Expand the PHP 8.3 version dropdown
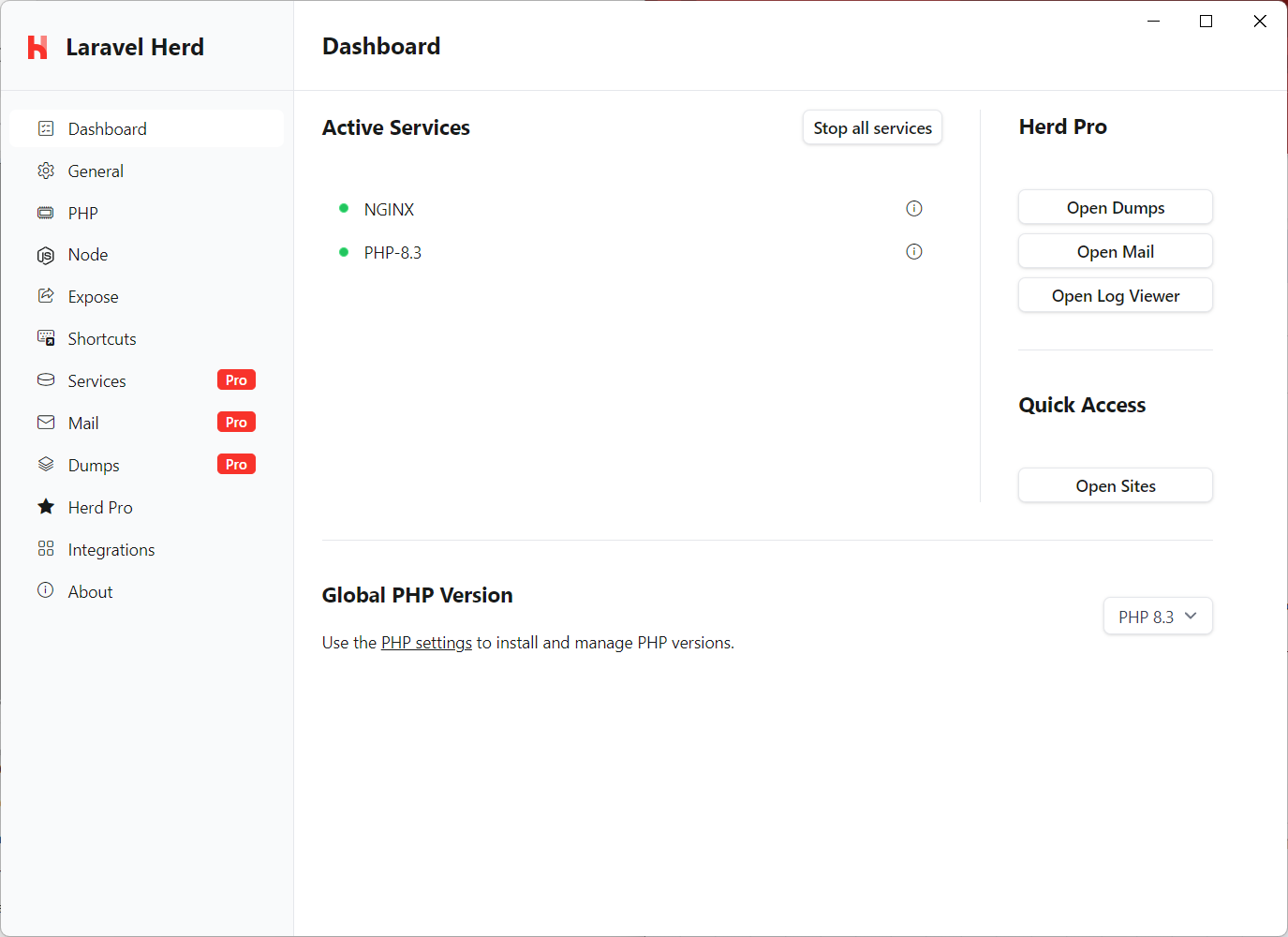1288x937 pixels. click(1158, 617)
